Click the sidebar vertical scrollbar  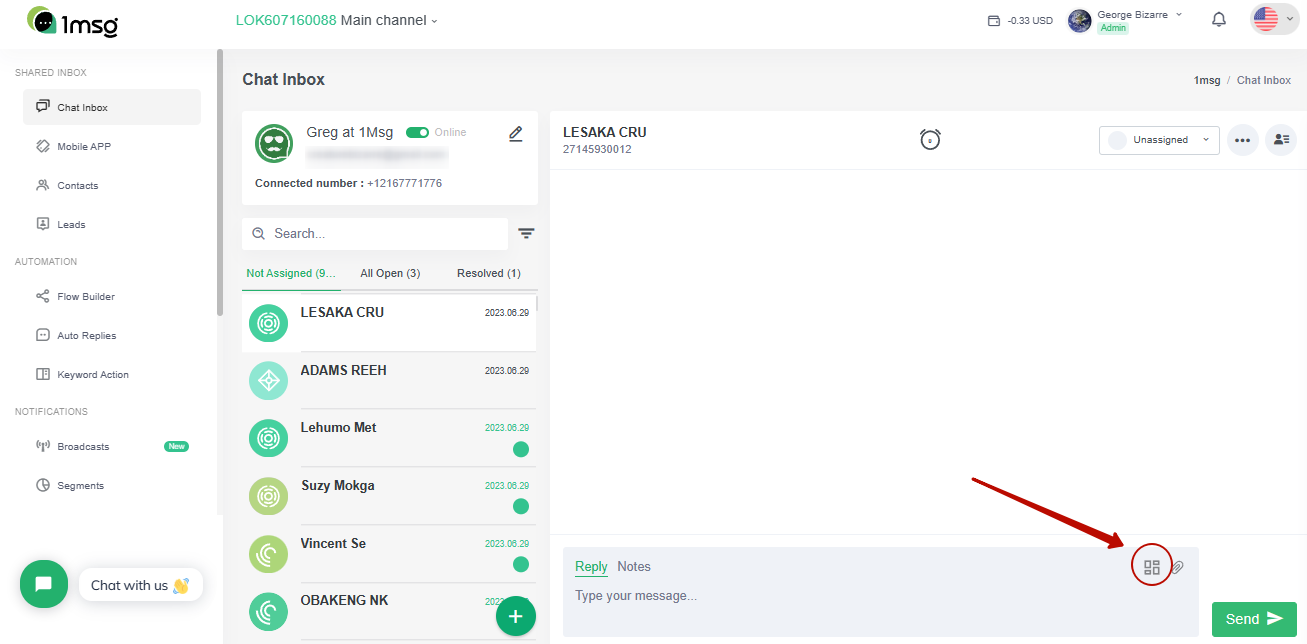[220, 182]
